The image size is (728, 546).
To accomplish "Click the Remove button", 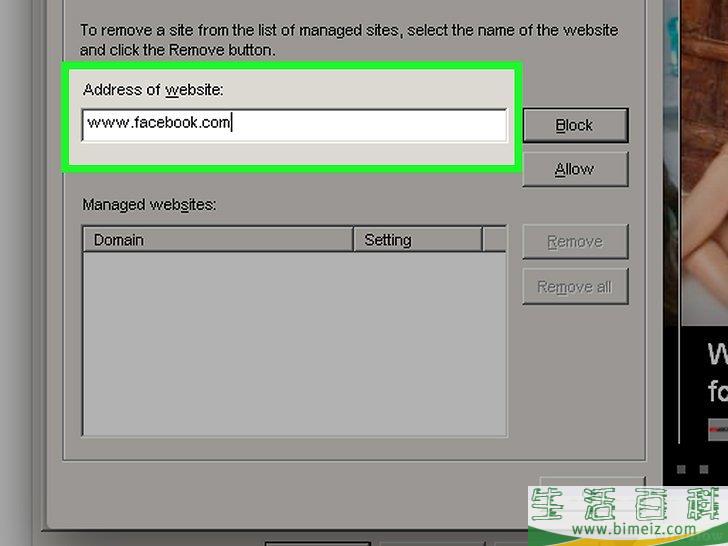I will coord(575,241).
